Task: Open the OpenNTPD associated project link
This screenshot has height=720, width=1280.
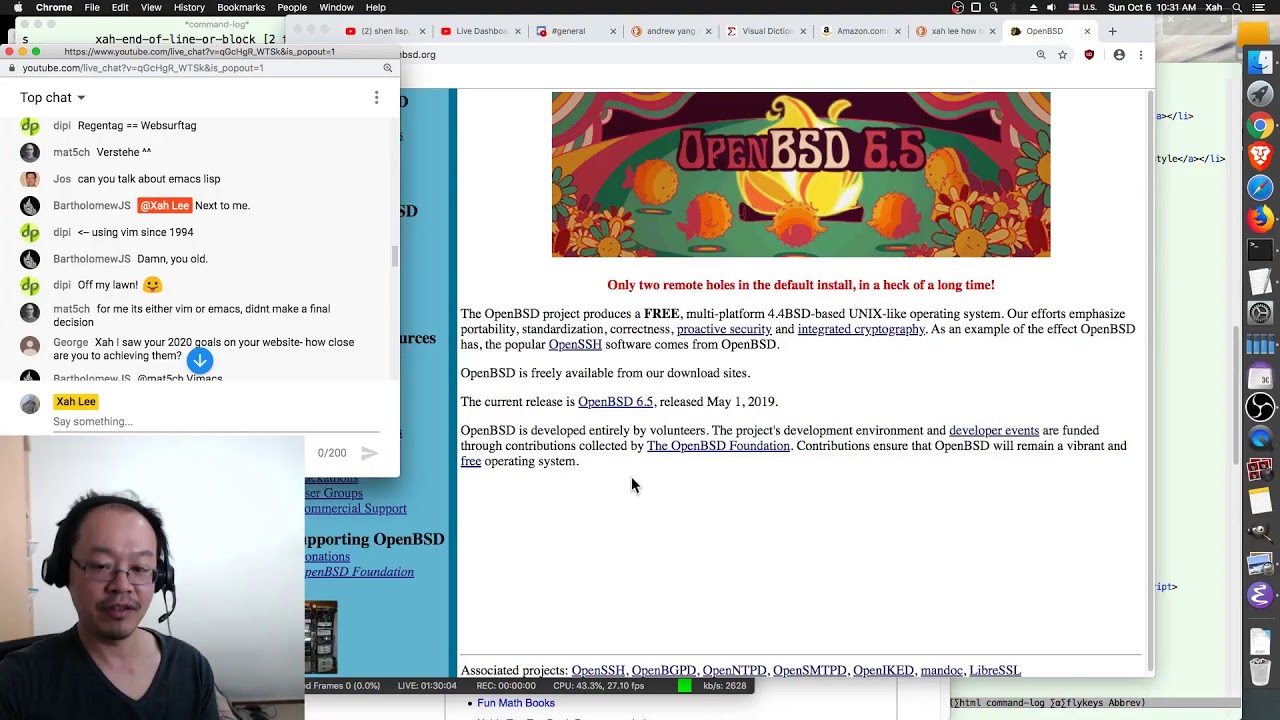Action: click(734, 671)
